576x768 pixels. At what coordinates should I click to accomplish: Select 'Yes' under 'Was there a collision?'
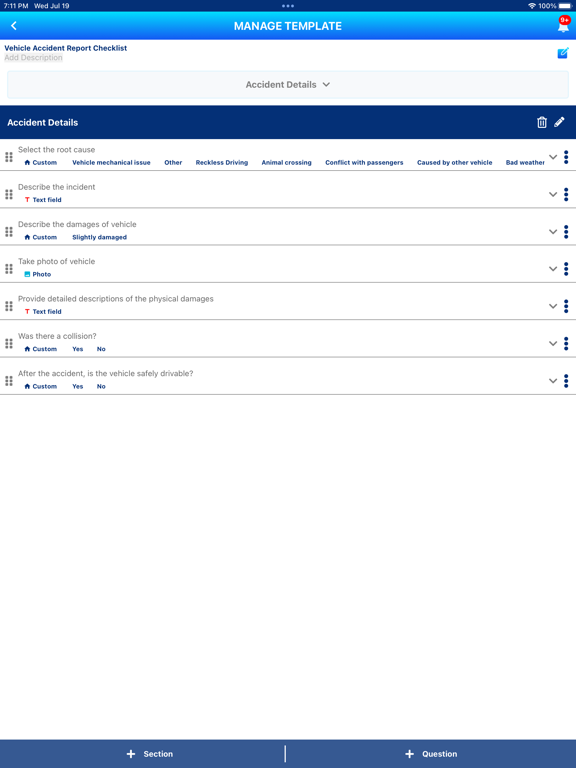pos(77,349)
